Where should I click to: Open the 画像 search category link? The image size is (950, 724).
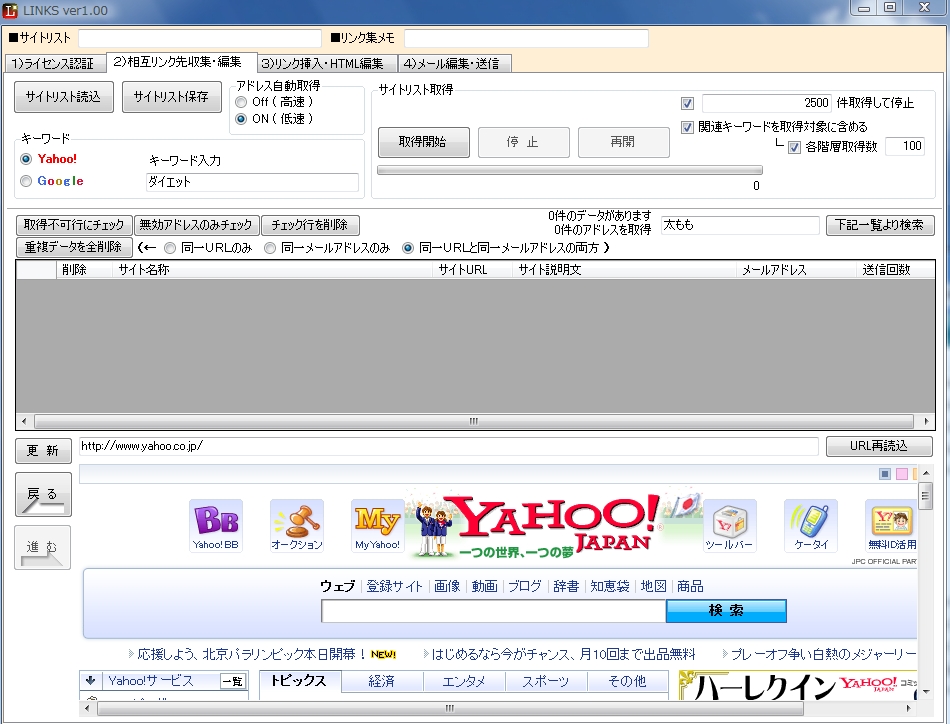coord(447,586)
